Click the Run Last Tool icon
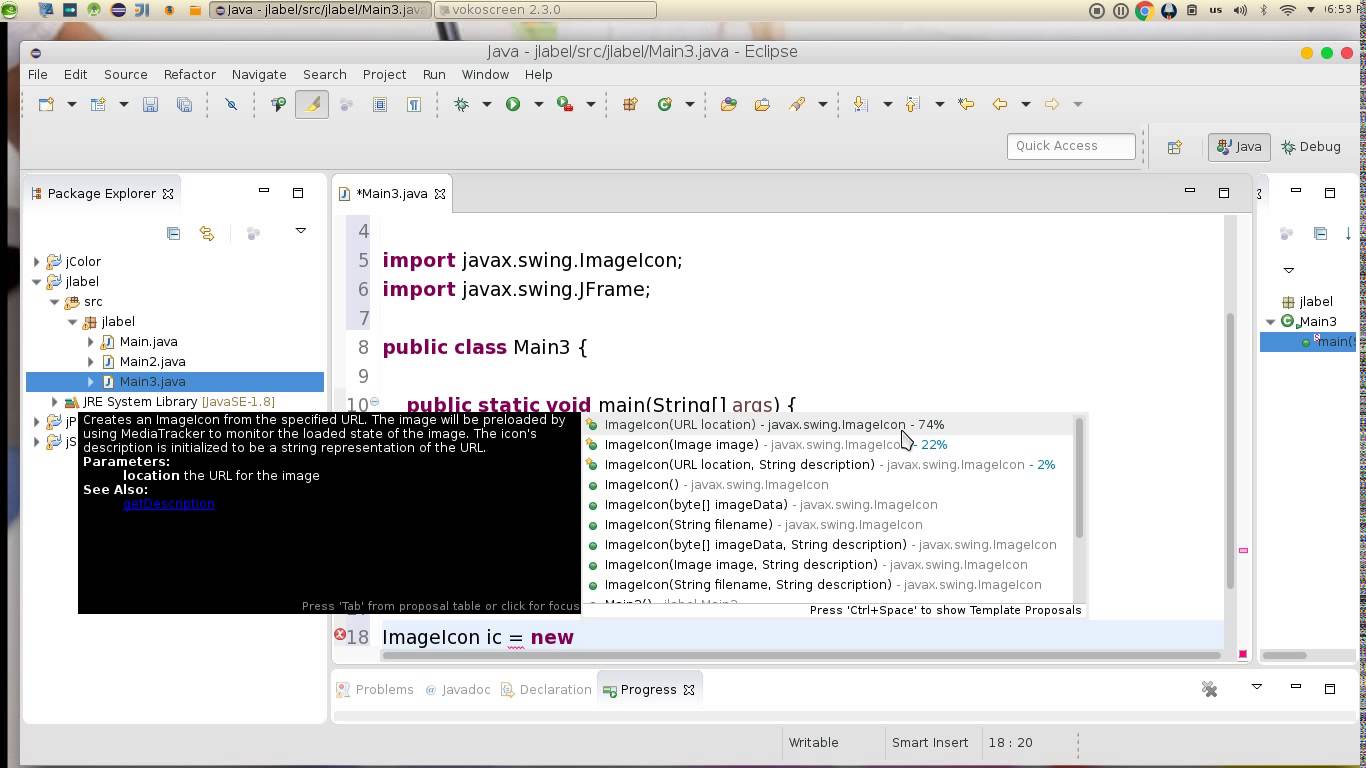The image size is (1366, 768). [x=565, y=104]
